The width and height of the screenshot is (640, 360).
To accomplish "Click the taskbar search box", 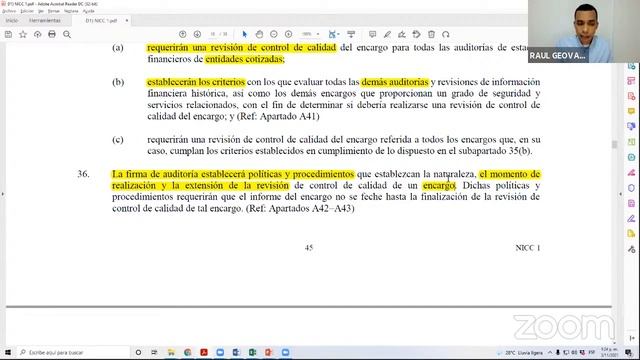I will coord(73,352).
